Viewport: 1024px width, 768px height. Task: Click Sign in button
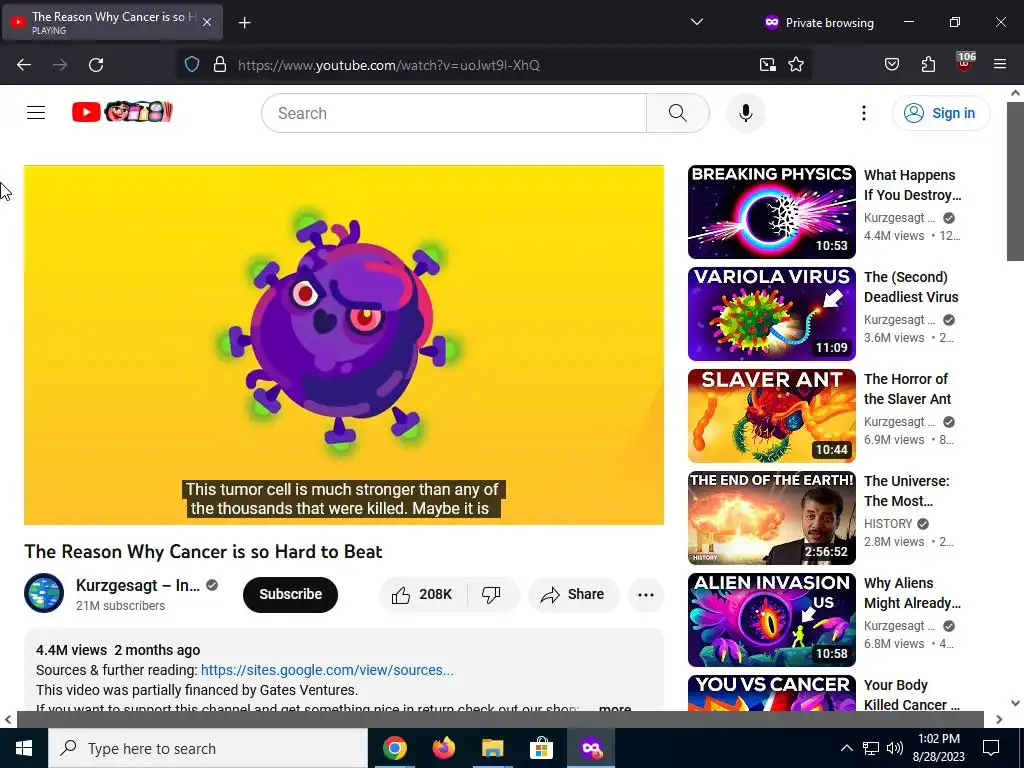941,113
